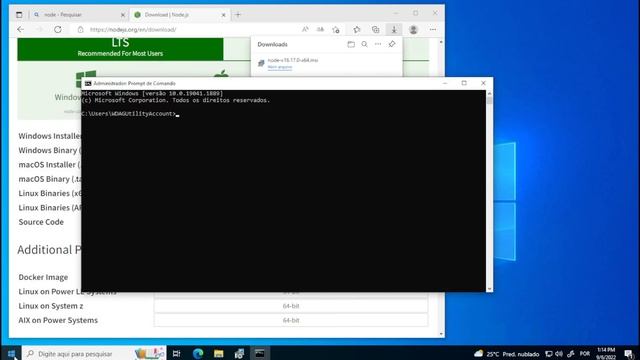
Task: Go back in Edge browser
Action: point(20,29)
